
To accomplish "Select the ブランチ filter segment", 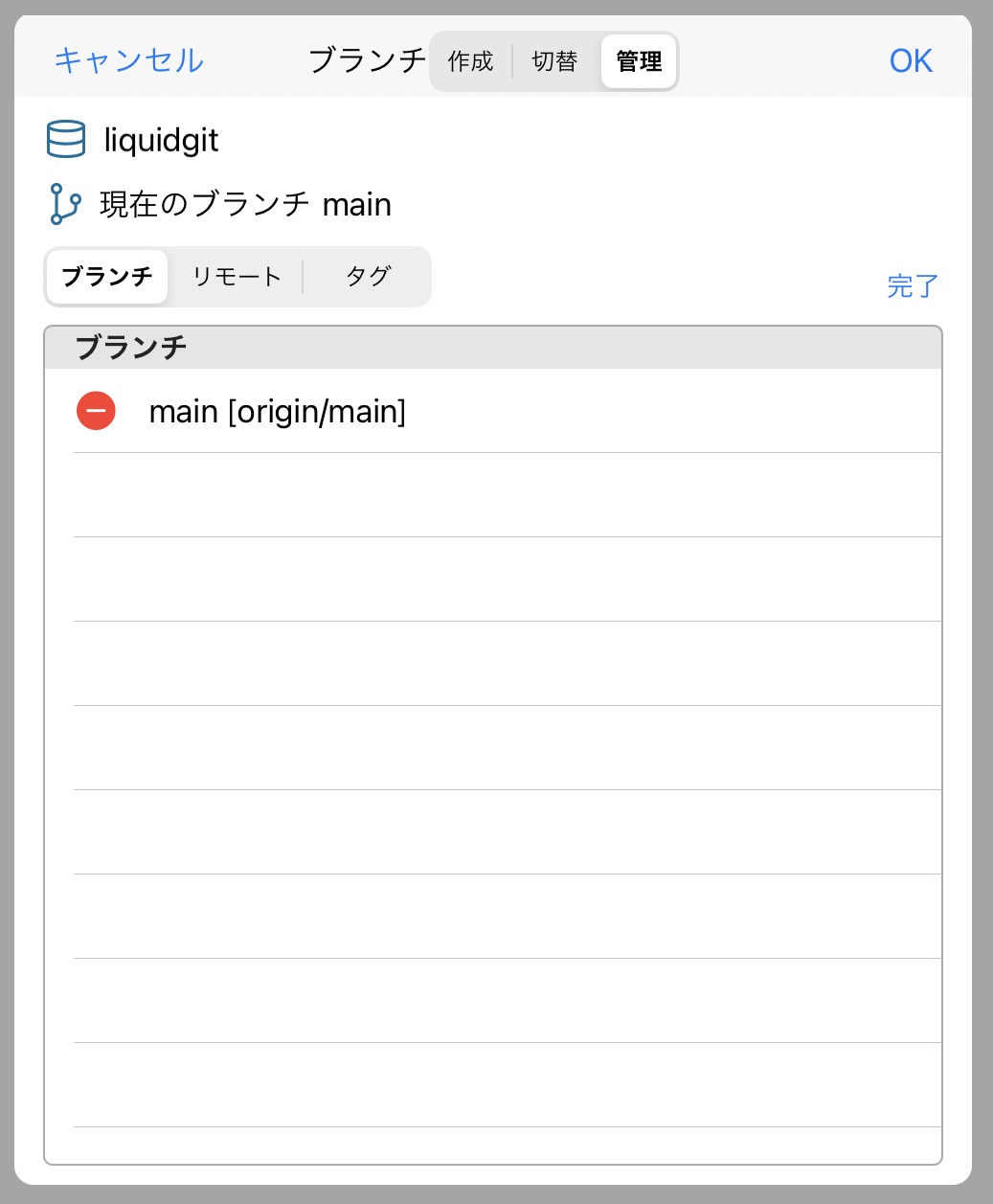I will (107, 277).
